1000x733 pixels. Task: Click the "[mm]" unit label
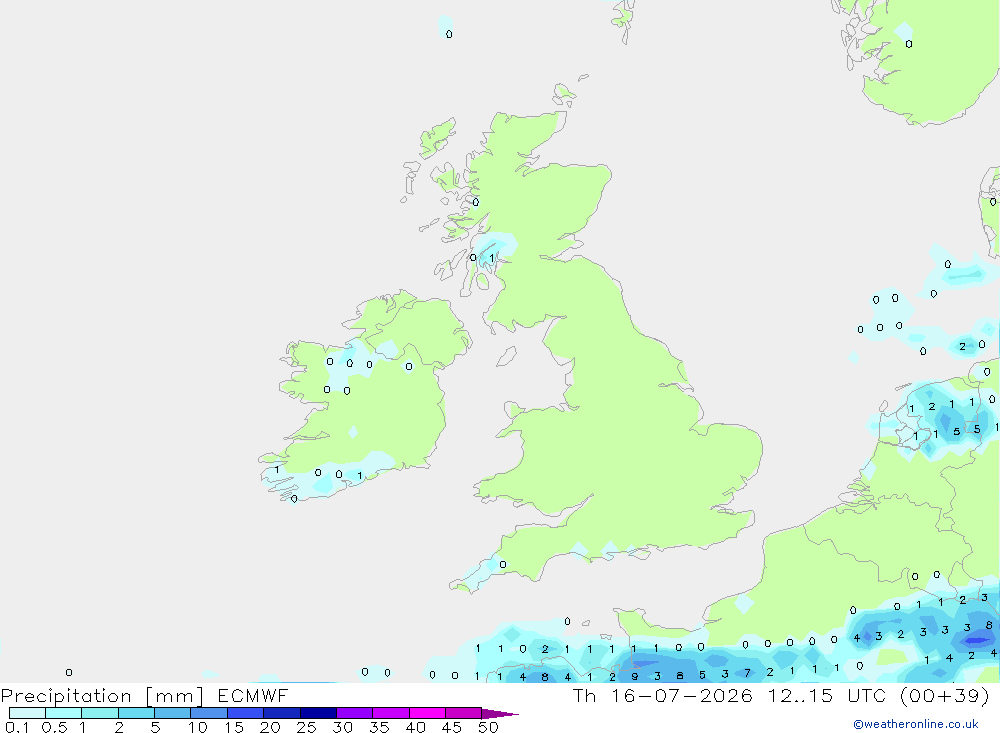tap(175, 695)
